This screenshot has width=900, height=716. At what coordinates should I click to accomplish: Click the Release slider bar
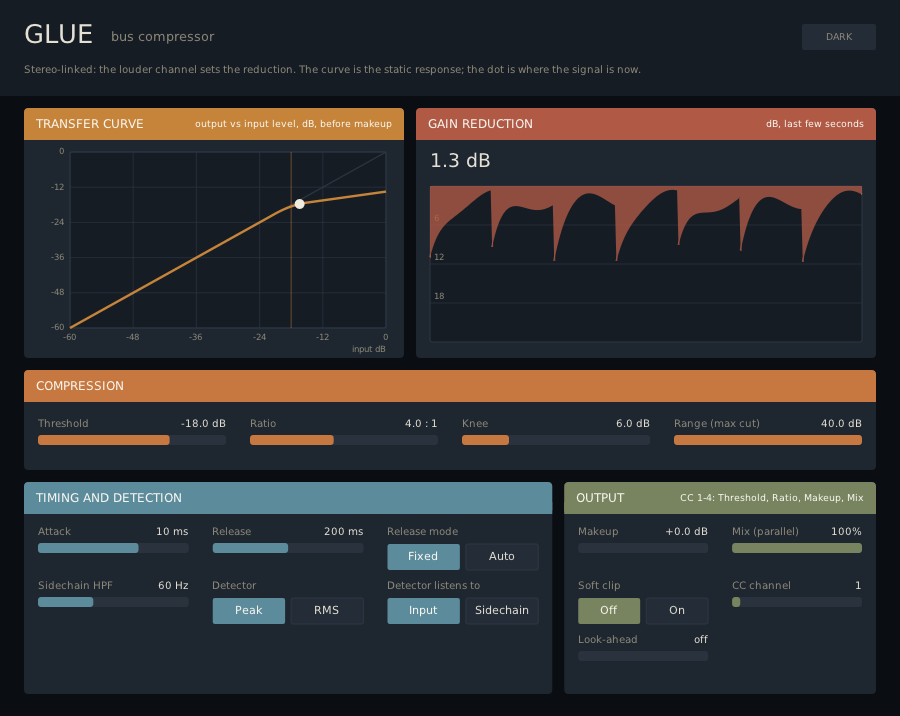coord(288,548)
